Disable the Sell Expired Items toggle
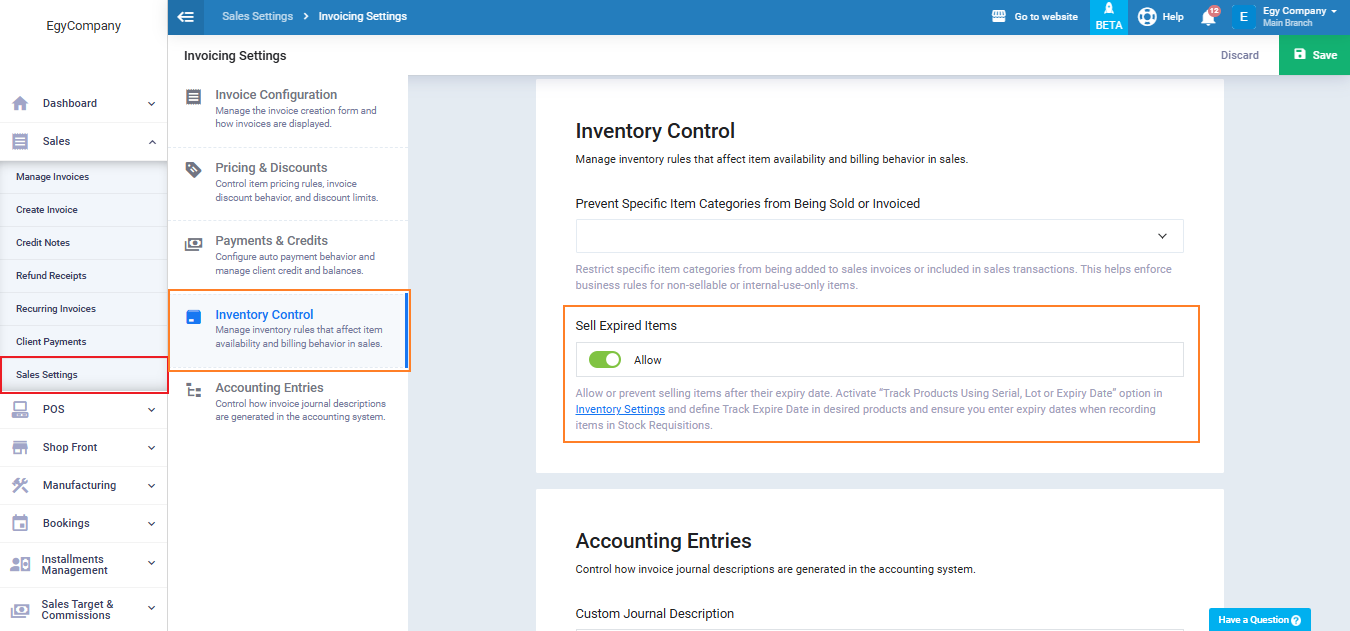Screen dimensions: 1350x631 [605, 360]
